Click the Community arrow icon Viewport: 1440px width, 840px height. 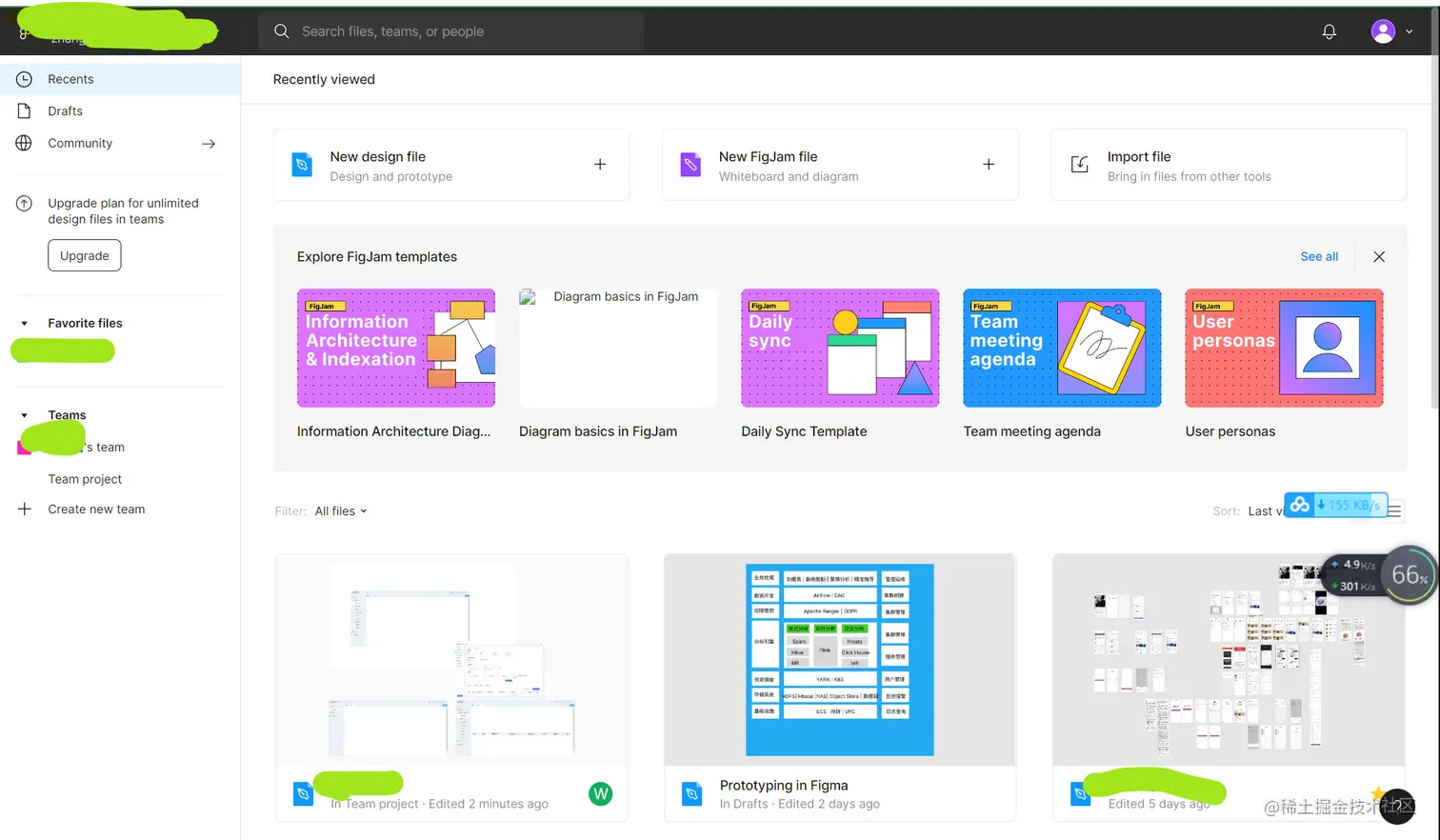pos(209,144)
